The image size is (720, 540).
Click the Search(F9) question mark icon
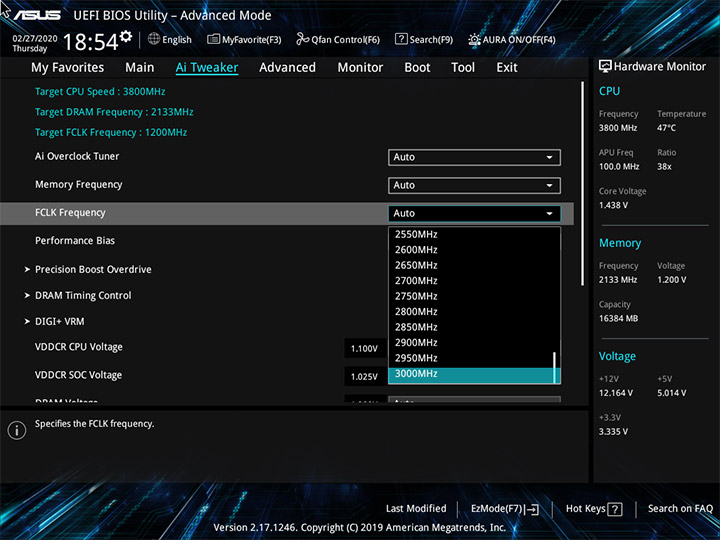401,39
